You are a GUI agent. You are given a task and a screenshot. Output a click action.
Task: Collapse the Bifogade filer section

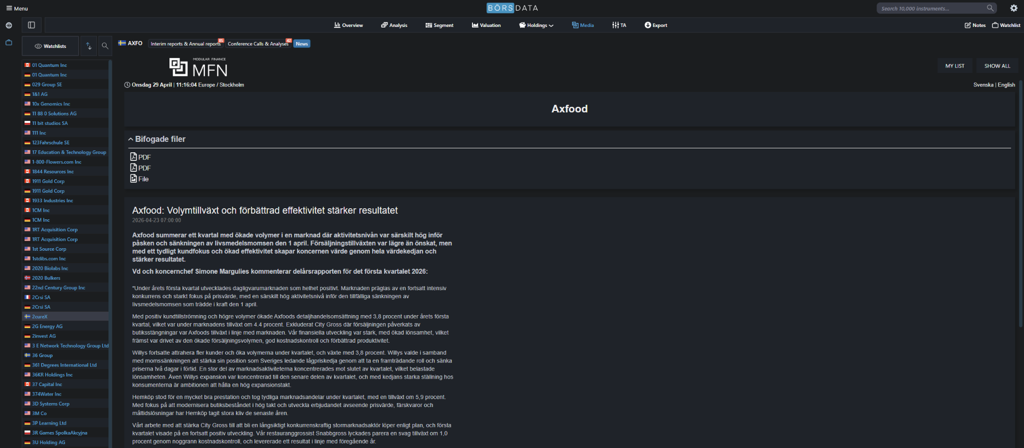pyautogui.click(x=130, y=140)
